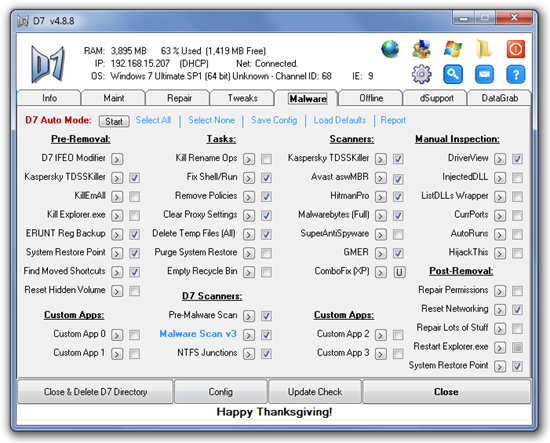550x443 pixels.
Task: Click the globe internet icon
Action: pyautogui.click(x=390, y=49)
